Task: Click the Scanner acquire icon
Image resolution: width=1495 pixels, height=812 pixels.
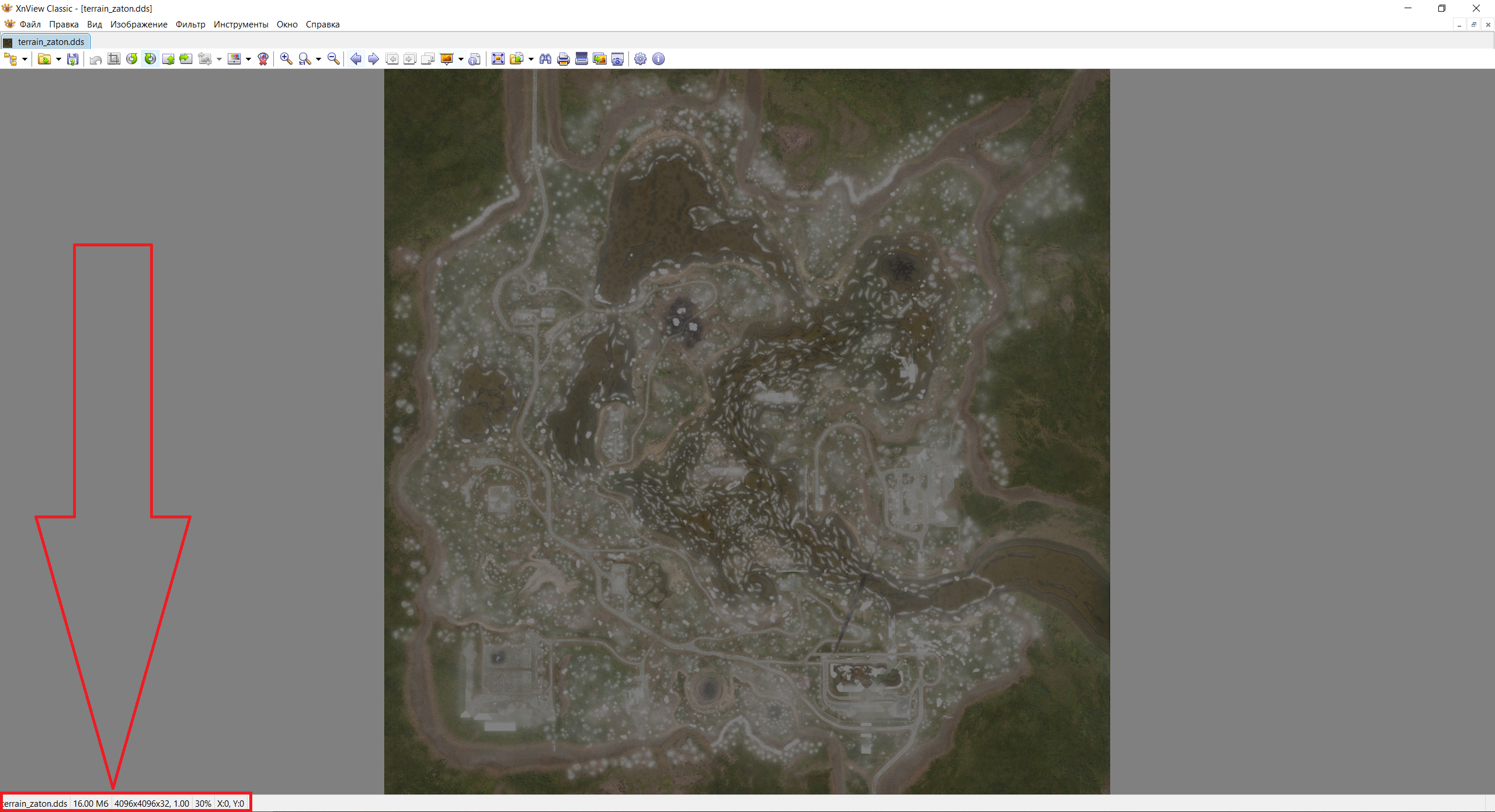Action: tap(582, 59)
